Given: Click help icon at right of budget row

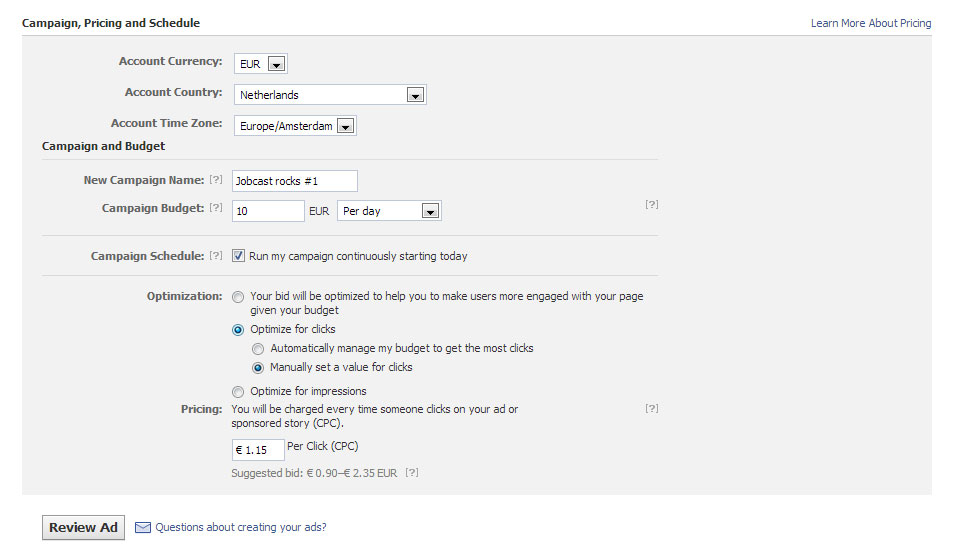Looking at the screenshot, I should pyautogui.click(x=652, y=205).
